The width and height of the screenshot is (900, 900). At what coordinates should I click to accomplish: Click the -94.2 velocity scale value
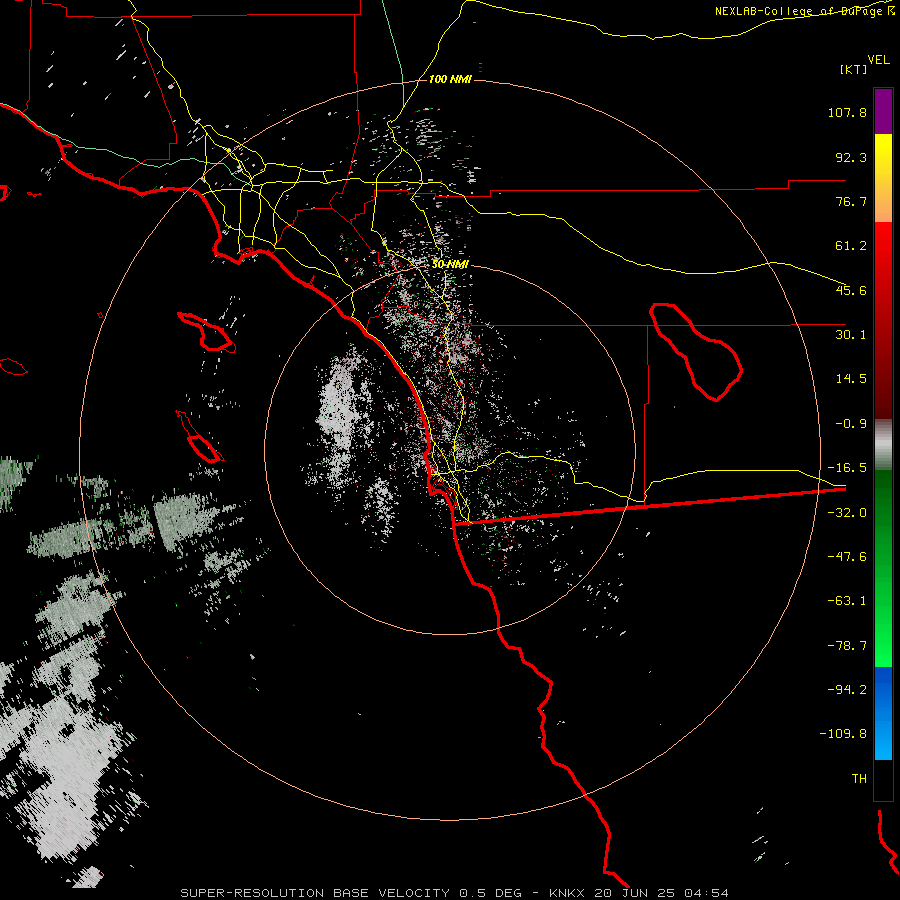[847, 689]
